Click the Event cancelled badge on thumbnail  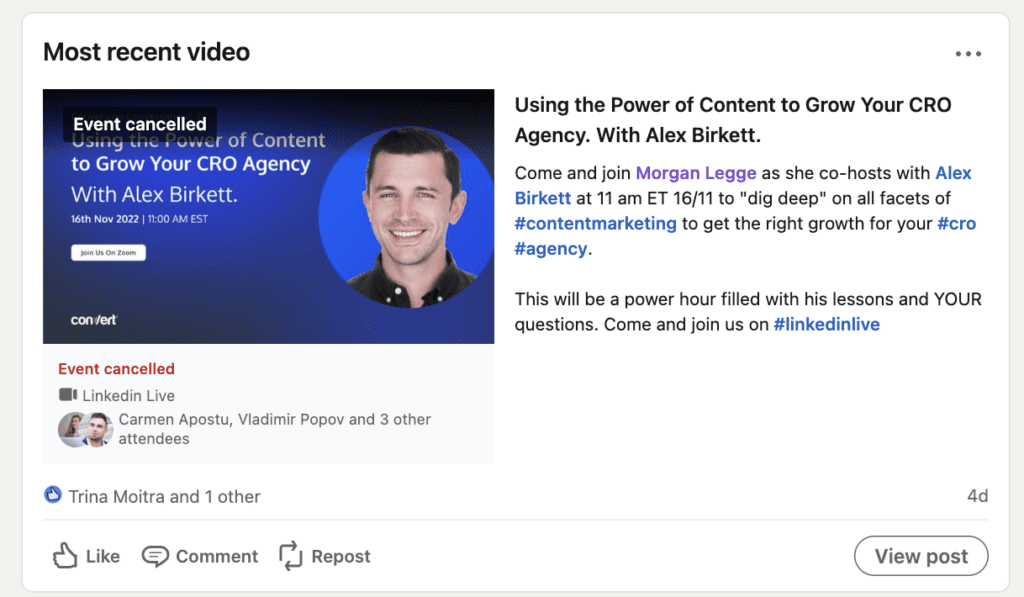click(140, 124)
